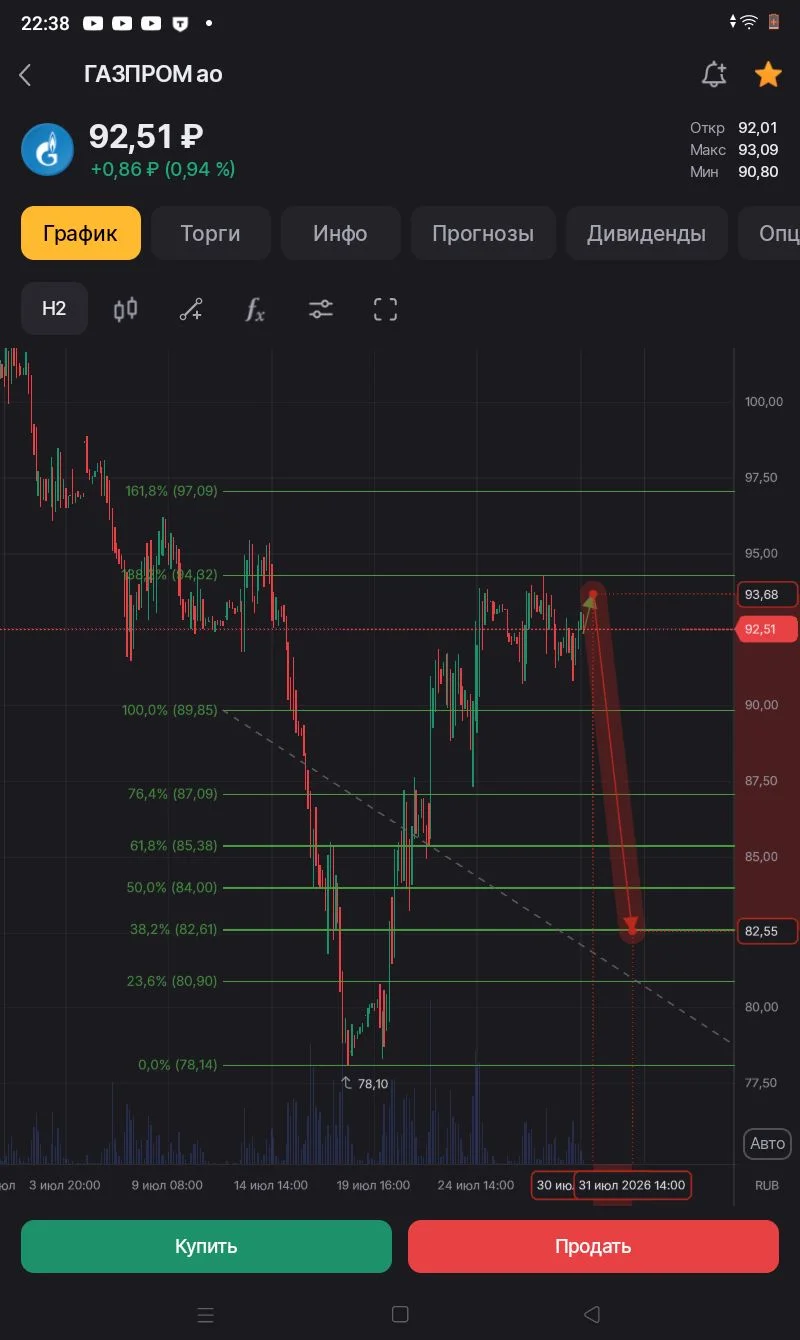This screenshot has height=1340, width=800.
Task: Click the 92,51 current price label on axis
Action: pos(767,629)
